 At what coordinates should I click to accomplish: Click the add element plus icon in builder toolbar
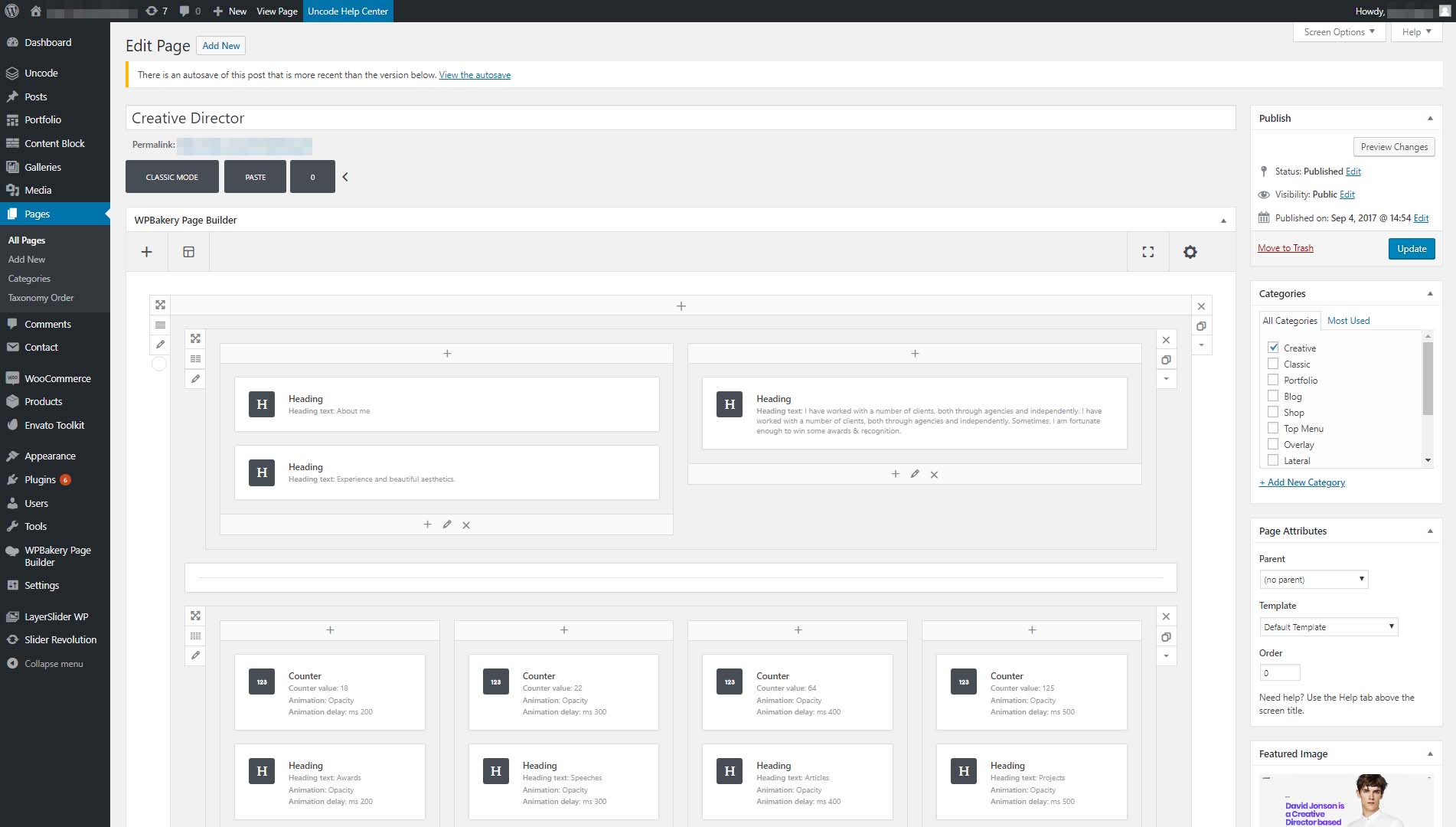(146, 252)
